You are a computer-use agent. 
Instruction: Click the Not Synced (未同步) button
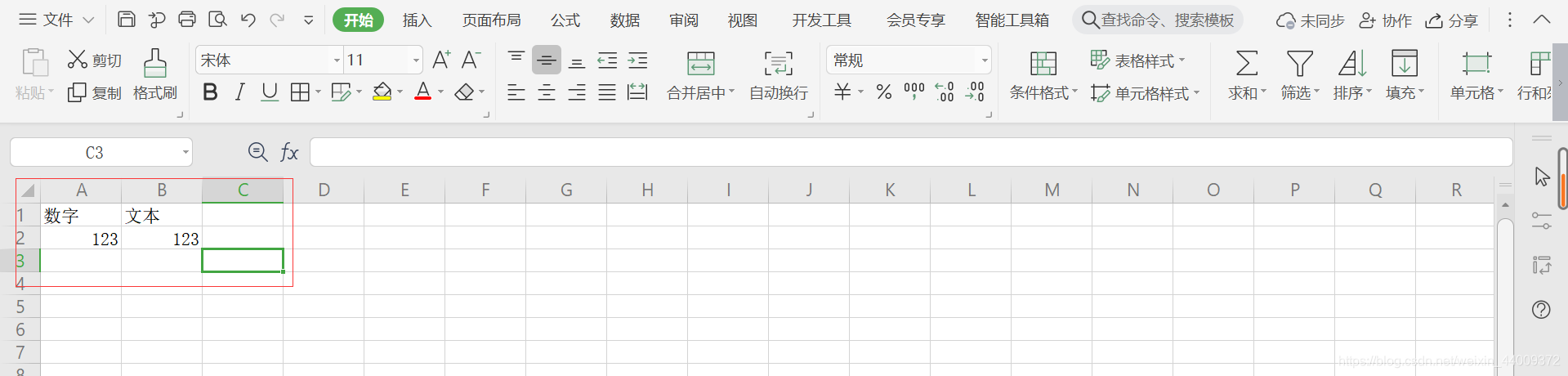[1310, 20]
